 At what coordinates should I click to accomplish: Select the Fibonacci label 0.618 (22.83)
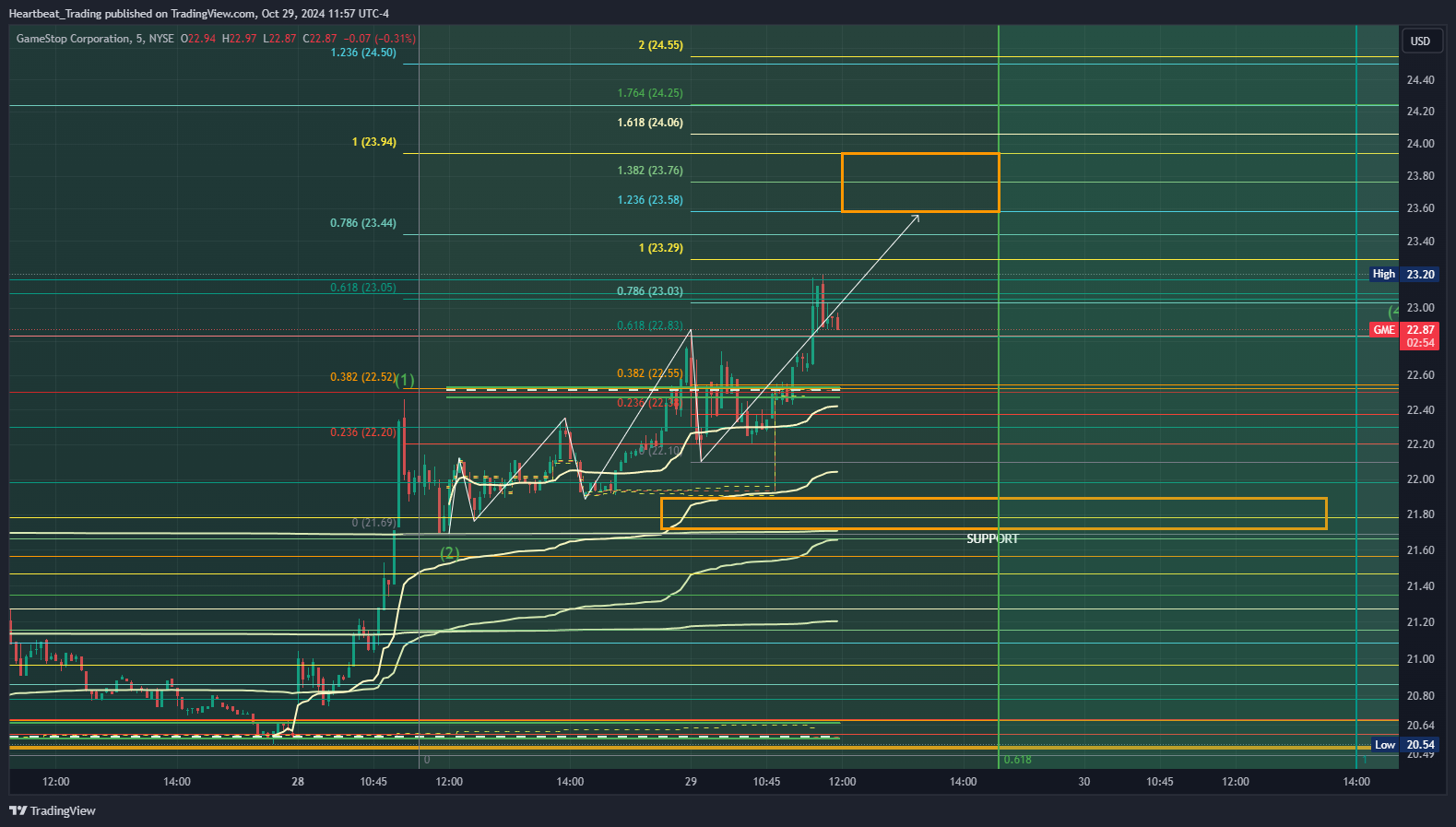(650, 325)
